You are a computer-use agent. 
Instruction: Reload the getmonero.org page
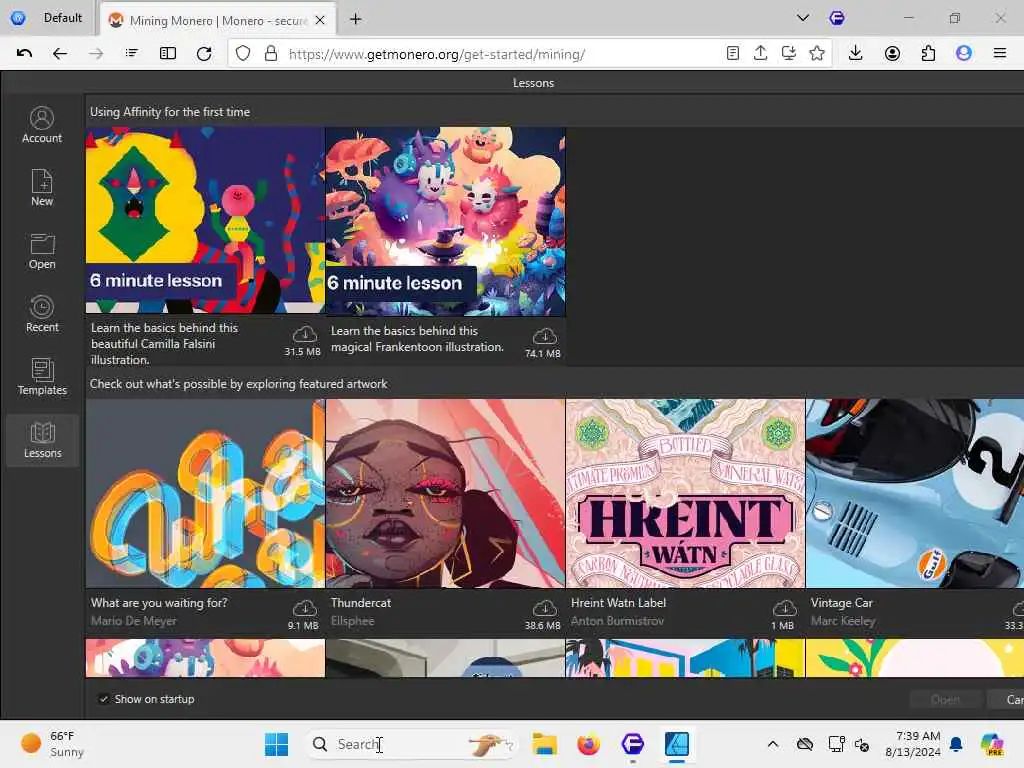[x=204, y=54]
